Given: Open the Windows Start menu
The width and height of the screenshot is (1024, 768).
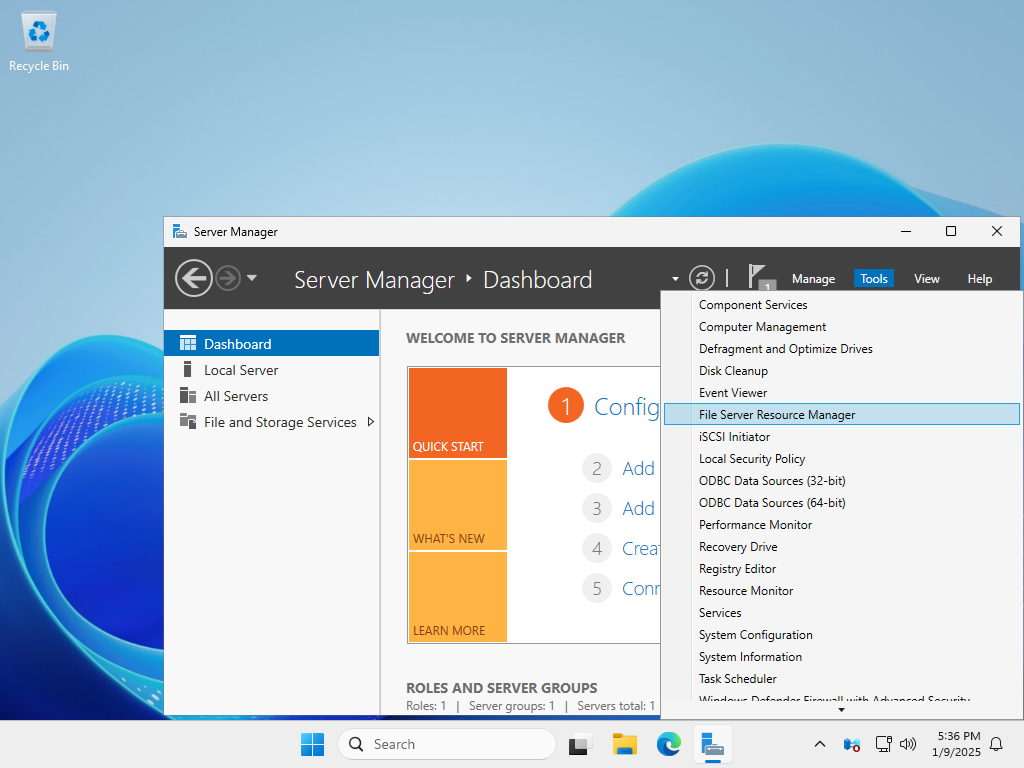Looking at the screenshot, I should pos(312,744).
